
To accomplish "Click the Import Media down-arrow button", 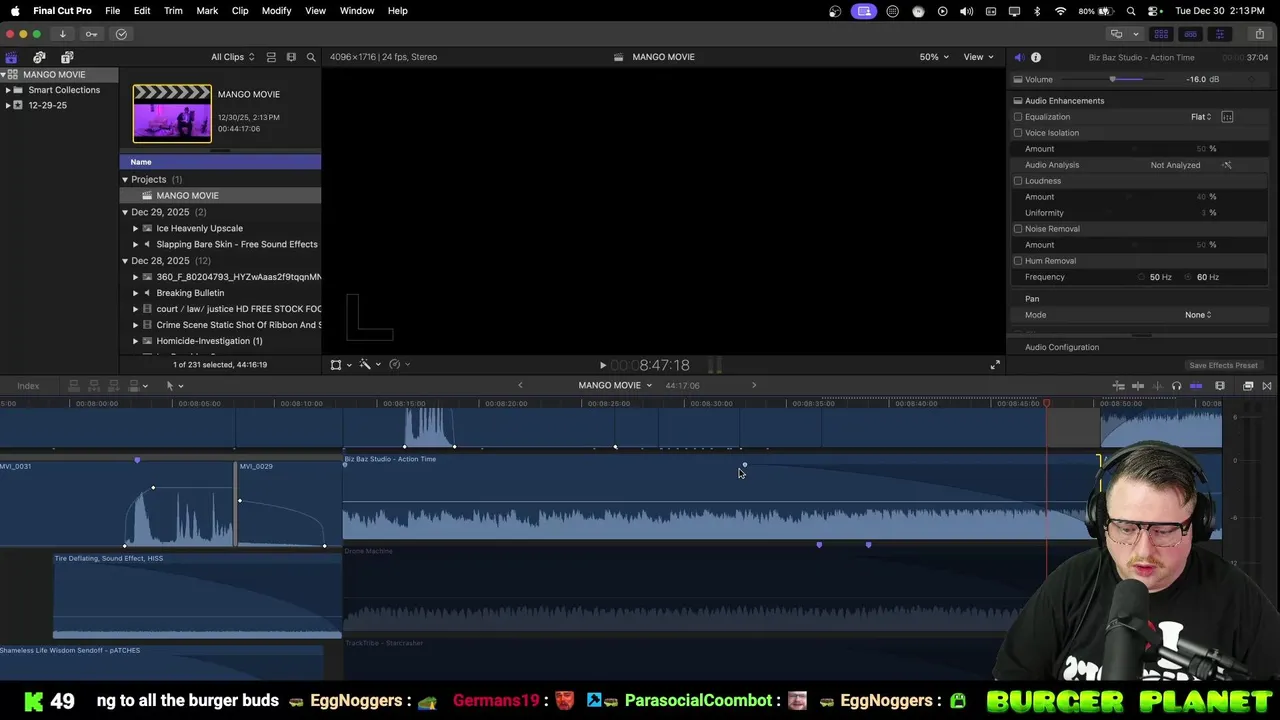I will point(62,34).
